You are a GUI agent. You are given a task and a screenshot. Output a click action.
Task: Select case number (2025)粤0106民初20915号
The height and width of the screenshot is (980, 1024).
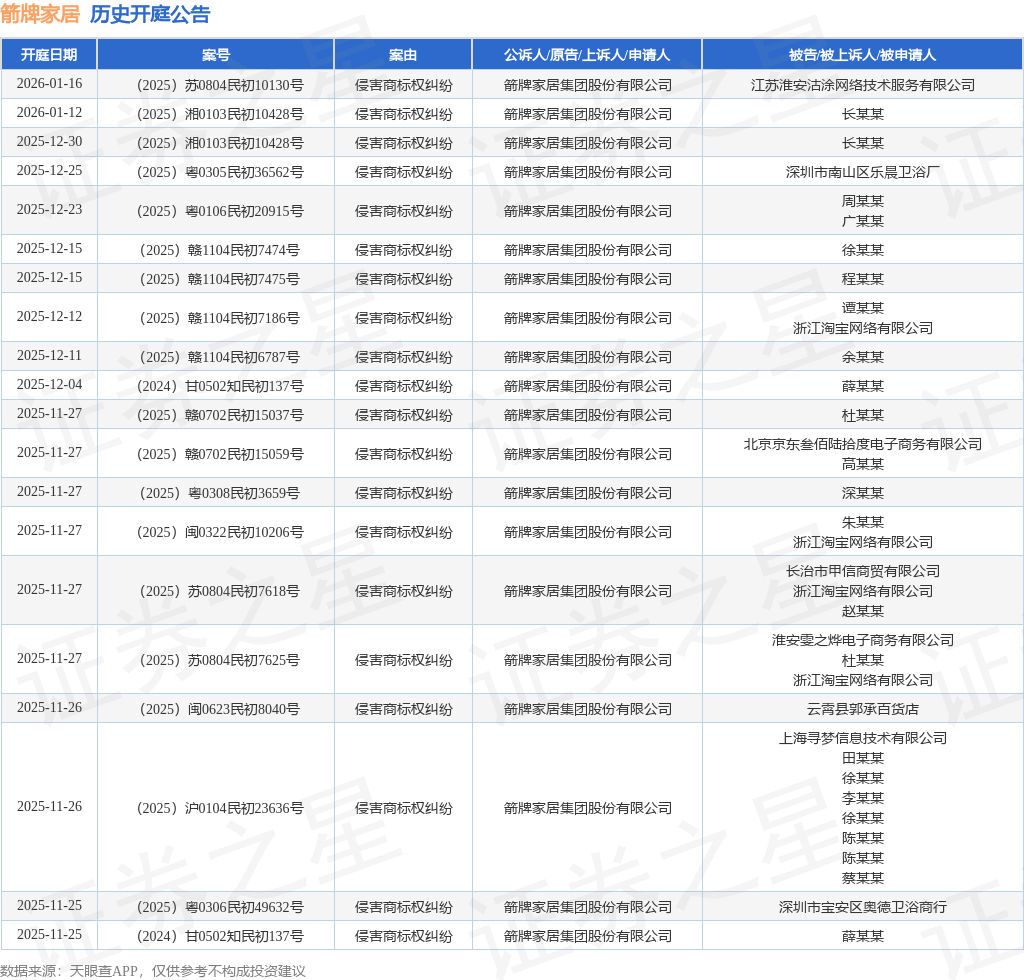tap(219, 212)
